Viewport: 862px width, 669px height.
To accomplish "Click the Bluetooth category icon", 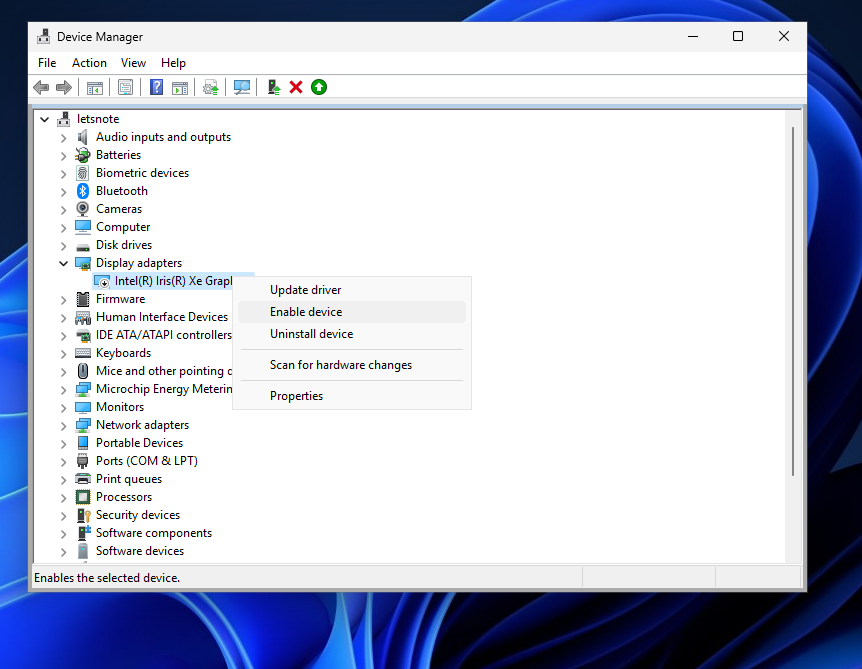I will click(x=82, y=191).
